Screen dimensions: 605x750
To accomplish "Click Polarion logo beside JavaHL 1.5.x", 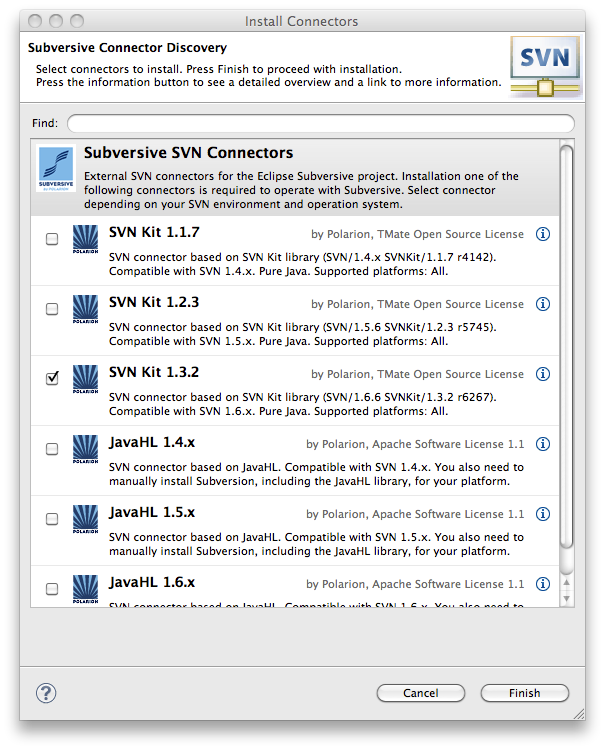I will 85,519.
